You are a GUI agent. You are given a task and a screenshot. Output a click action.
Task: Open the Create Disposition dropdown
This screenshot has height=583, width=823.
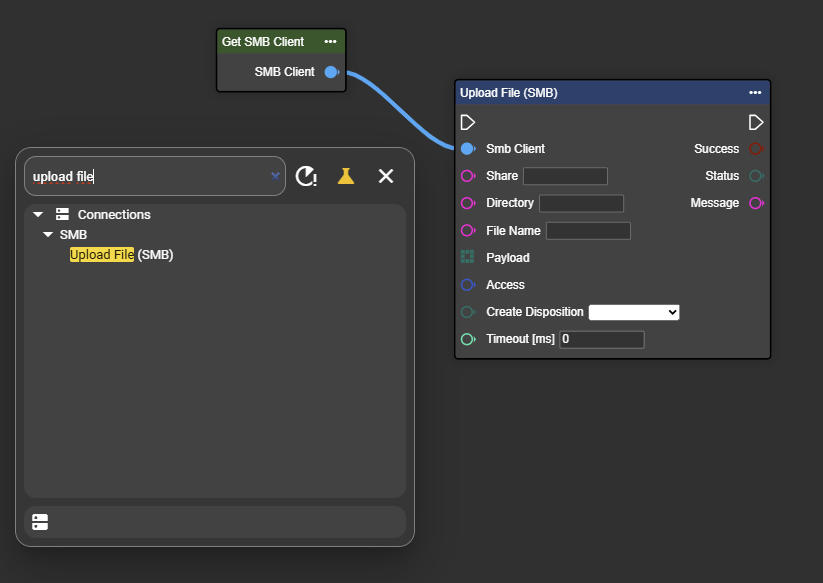(634, 312)
